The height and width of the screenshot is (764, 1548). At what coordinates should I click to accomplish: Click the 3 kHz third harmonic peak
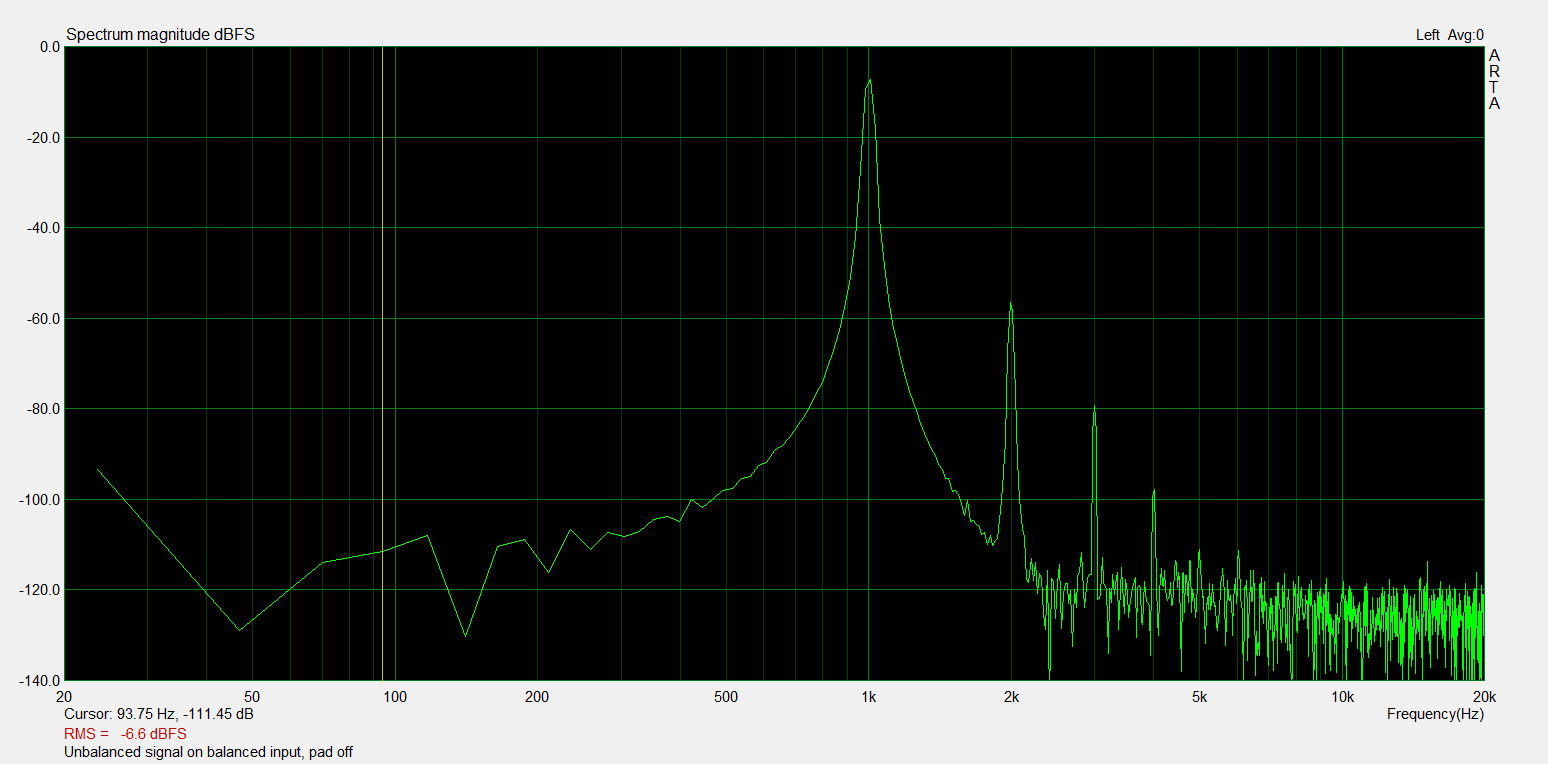point(1094,407)
